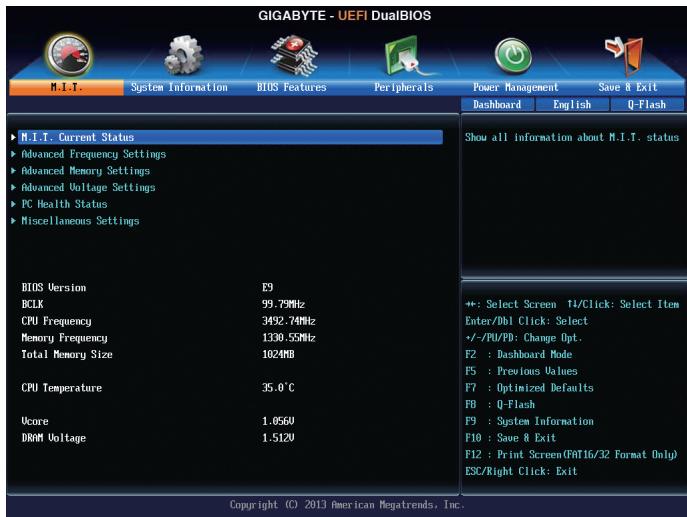This screenshot has width=687, height=517.
Task: Click the CPU Temperature label
Action: [62, 388]
